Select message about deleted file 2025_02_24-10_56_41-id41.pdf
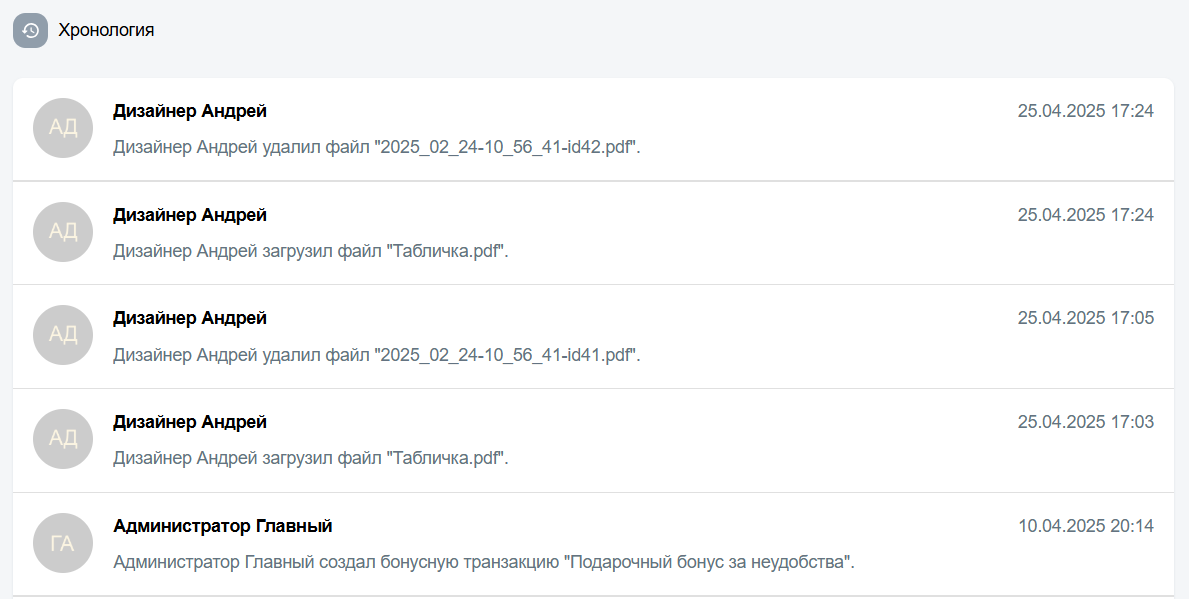The height and width of the screenshot is (599, 1189). click(377, 354)
